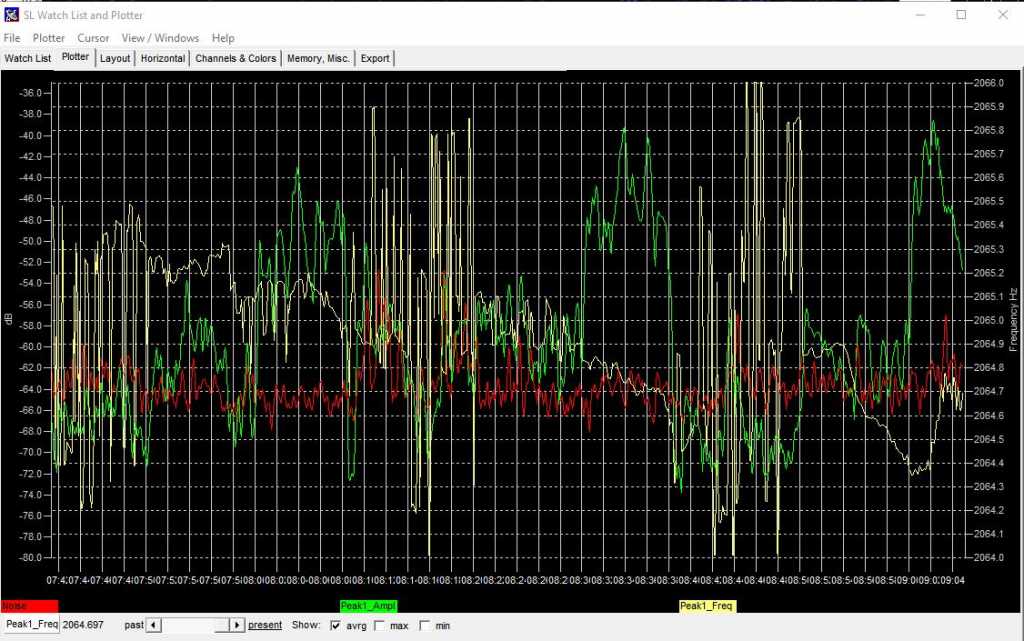Click the 2064.0 frequency scale value

(989, 557)
